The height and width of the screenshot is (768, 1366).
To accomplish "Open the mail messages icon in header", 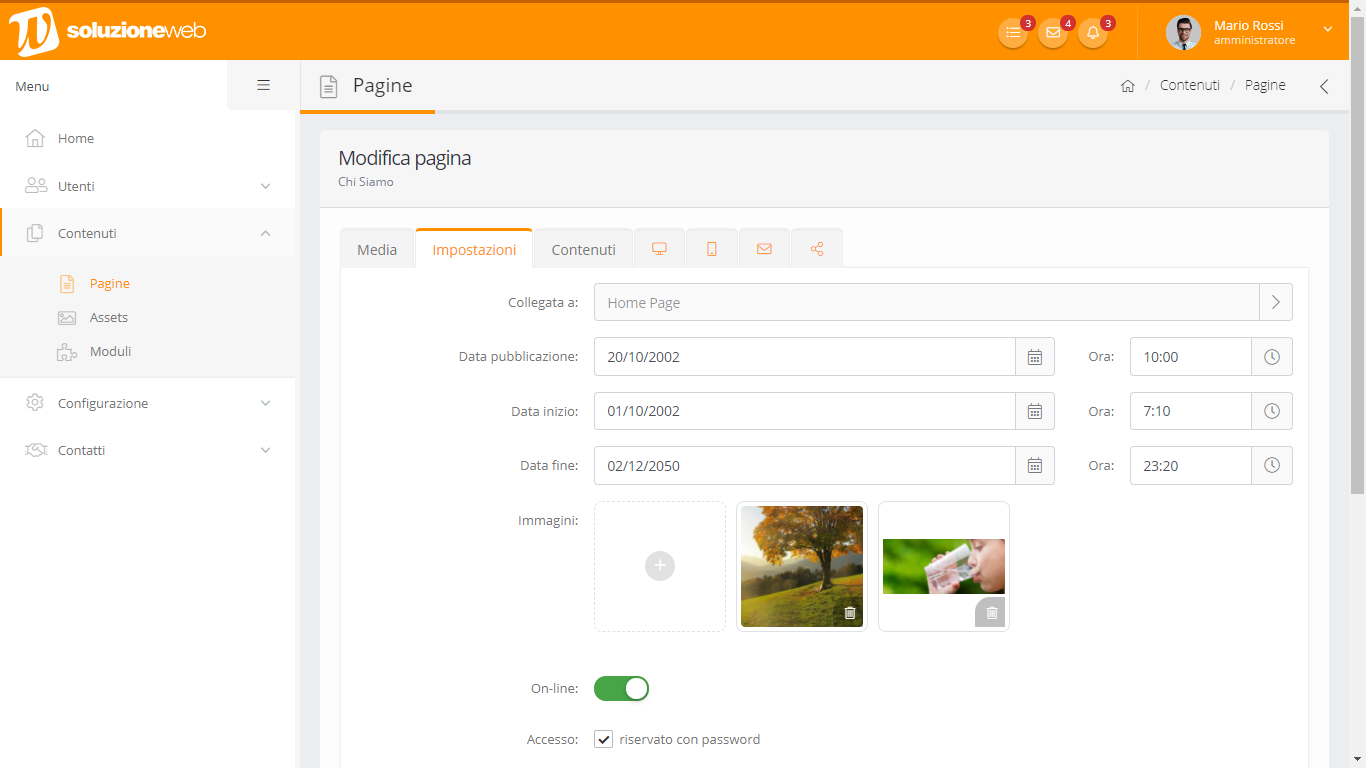I will [x=1053, y=33].
